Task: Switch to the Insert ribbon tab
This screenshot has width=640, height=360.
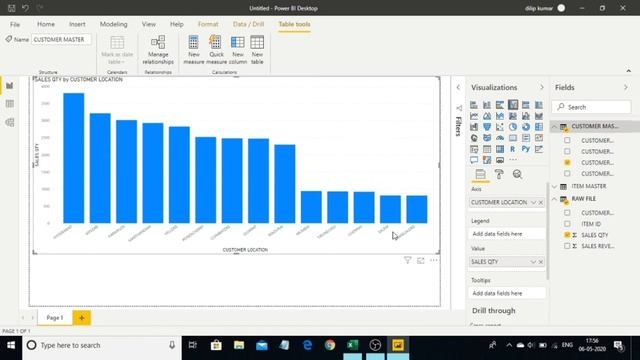Action: [77, 24]
